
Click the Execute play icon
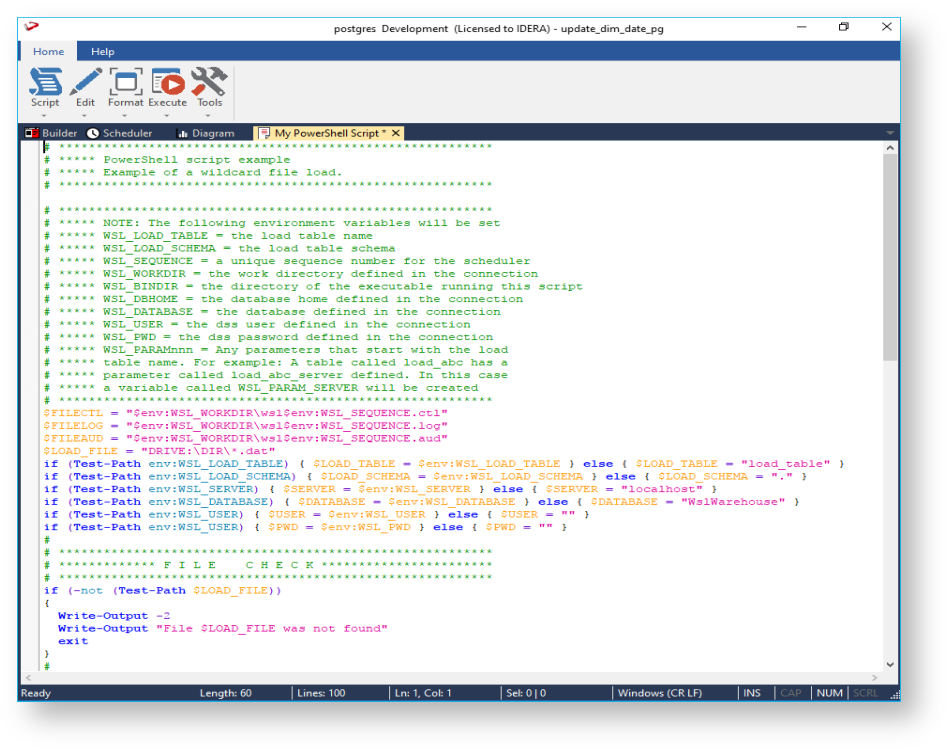tap(168, 82)
